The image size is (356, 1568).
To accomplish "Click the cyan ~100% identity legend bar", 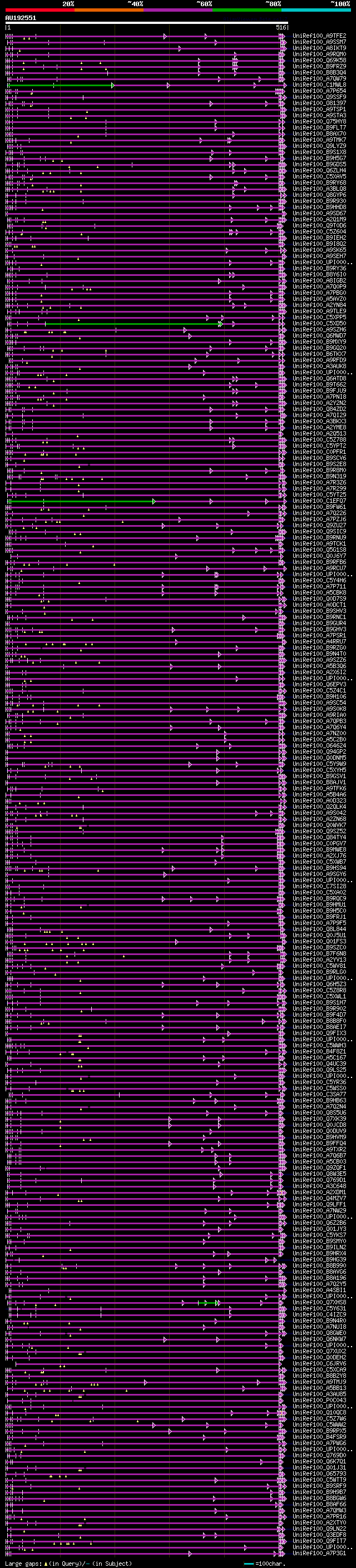I will click(316, 10).
